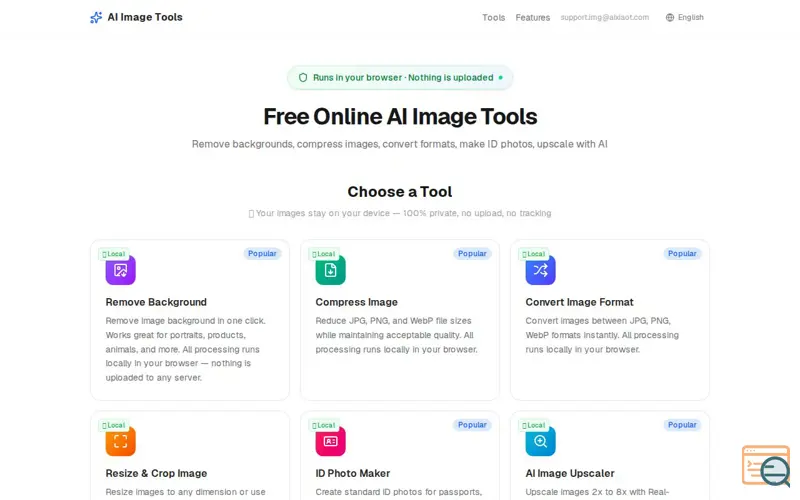Click the floating terminal search widget icon

click(766, 466)
